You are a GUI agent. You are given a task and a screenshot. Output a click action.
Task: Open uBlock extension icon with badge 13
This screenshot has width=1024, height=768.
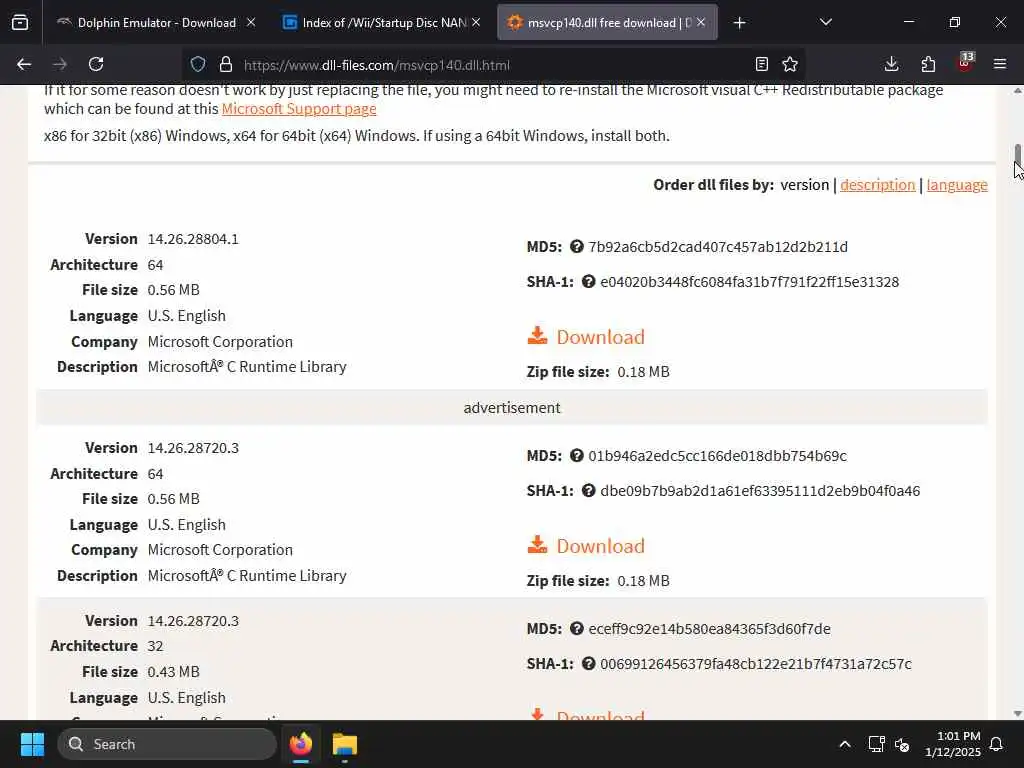965,63
